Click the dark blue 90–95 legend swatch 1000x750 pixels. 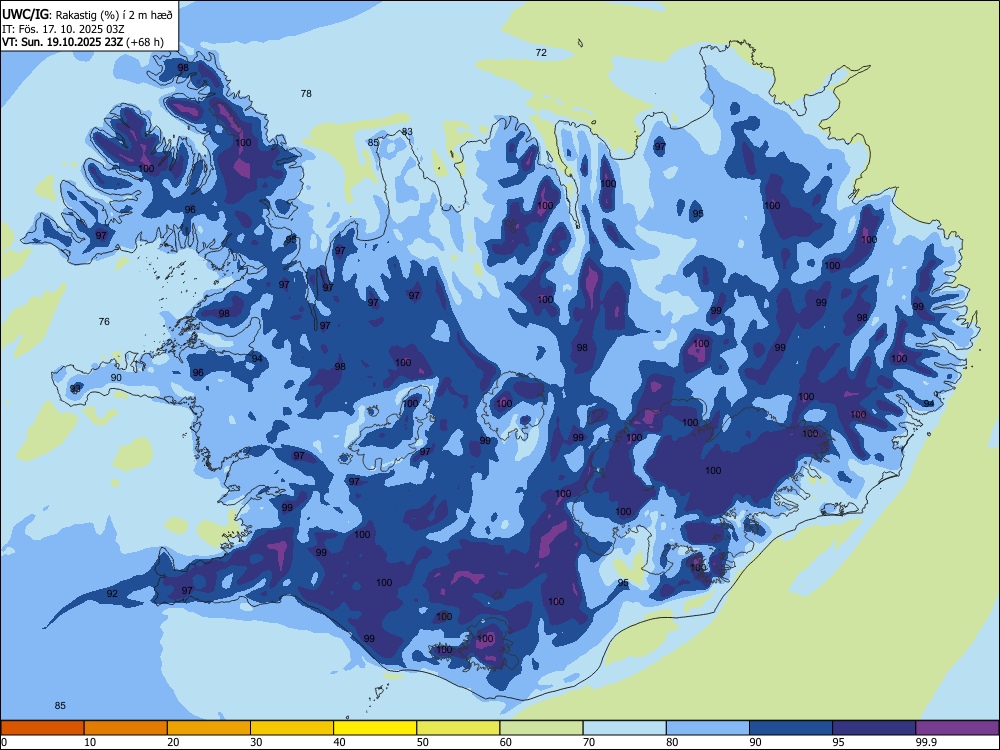click(791, 728)
